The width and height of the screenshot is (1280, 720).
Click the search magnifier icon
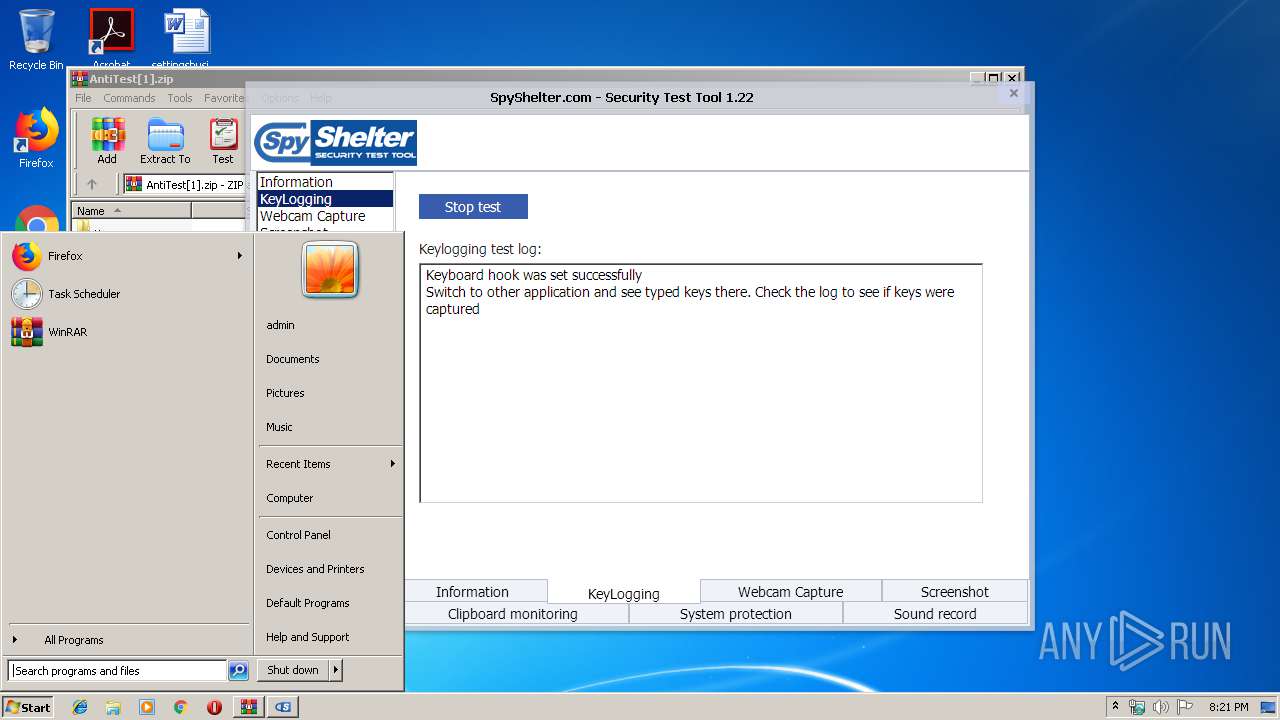tap(238, 671)
